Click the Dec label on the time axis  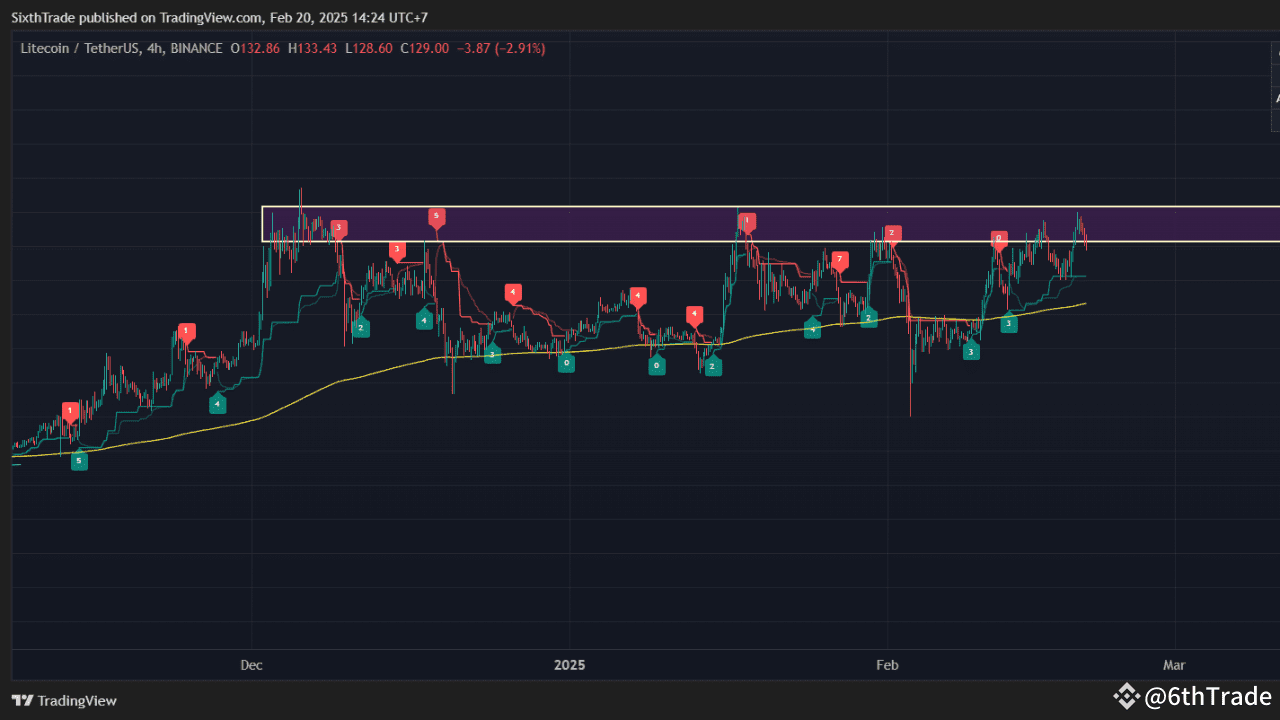[251, 664]
